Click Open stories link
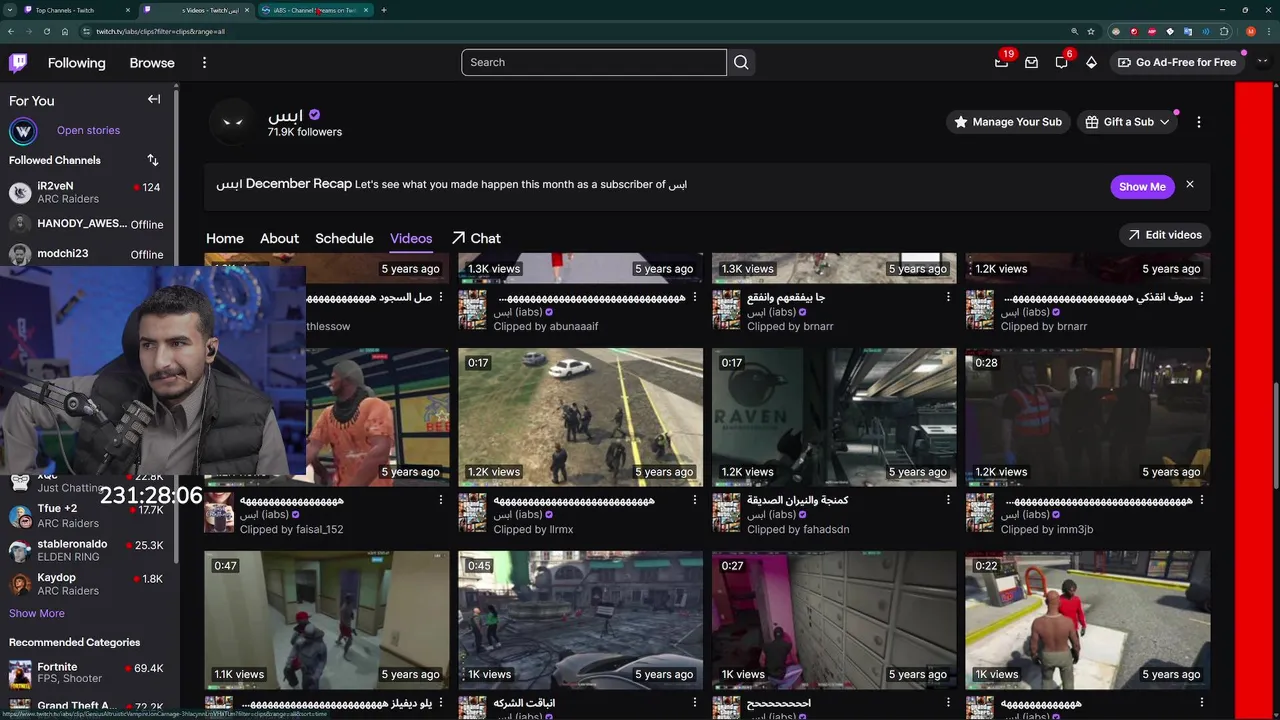This screenshot has height=720, width=1280. point(88,130)
